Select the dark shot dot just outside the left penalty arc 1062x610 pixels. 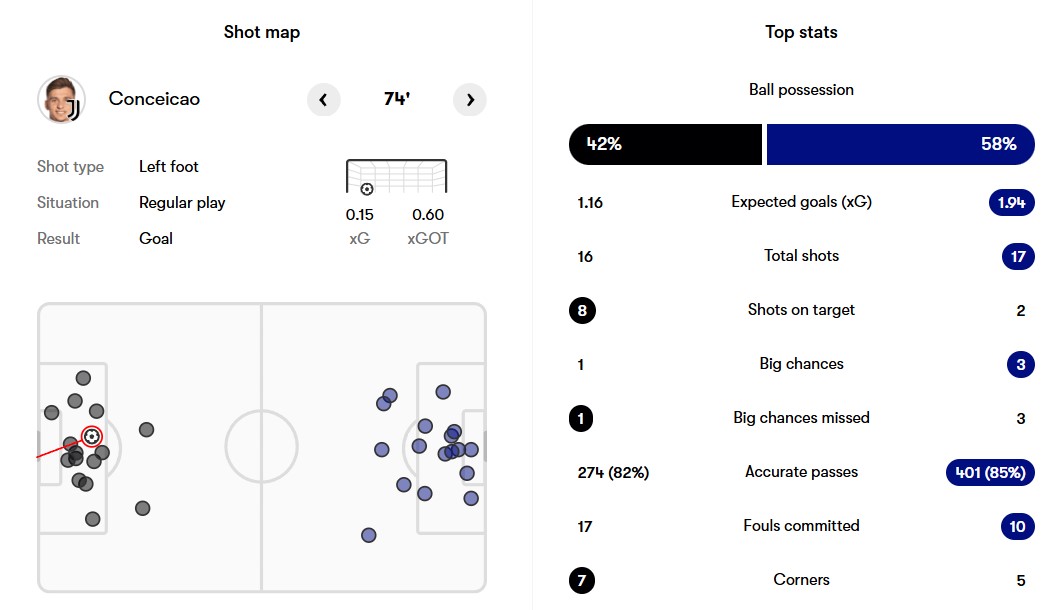(146, 430)
